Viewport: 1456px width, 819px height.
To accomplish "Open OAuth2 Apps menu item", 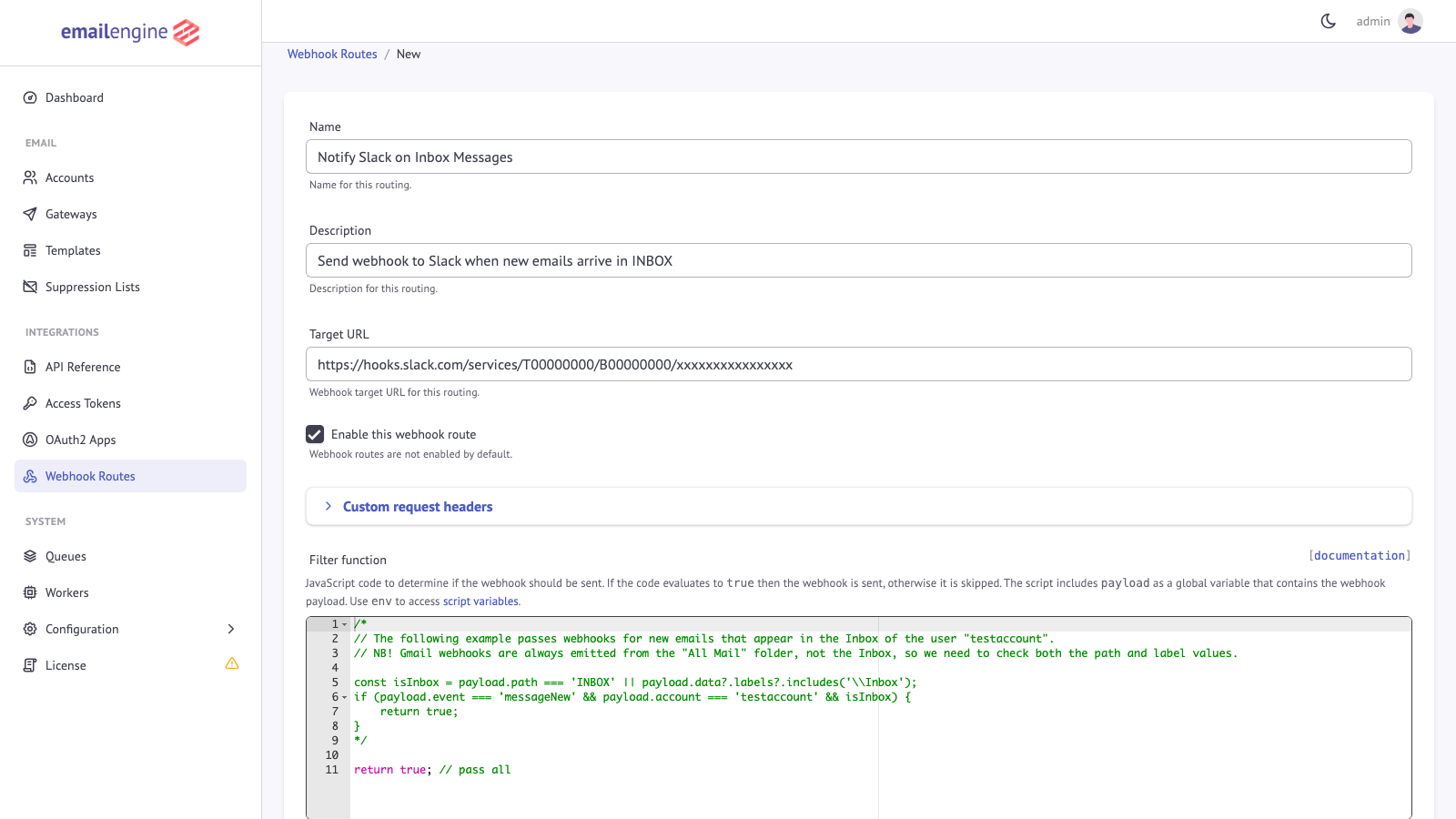I will coord(130,440).
